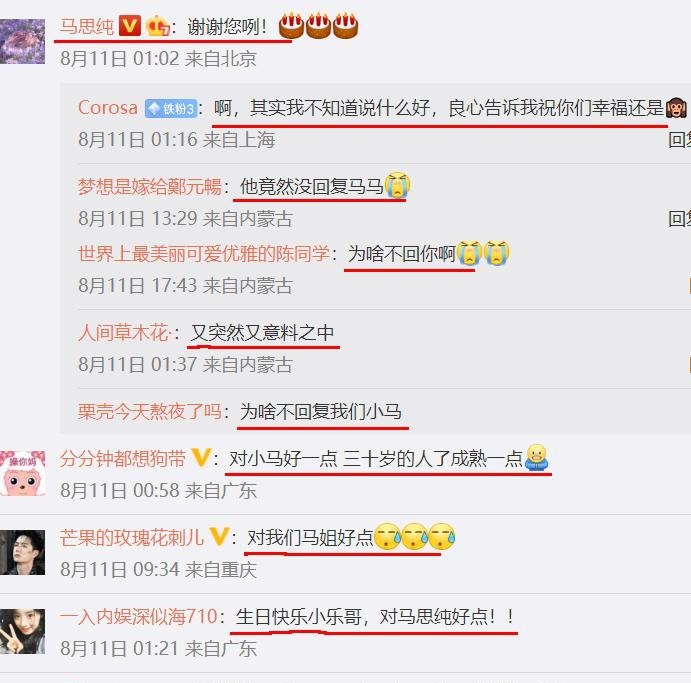Click the monkey emoji ending Corosa's comment
Image resolution: width=691 pixels, height=683 pixels.
pyautogui.click(x=676, y=108)
